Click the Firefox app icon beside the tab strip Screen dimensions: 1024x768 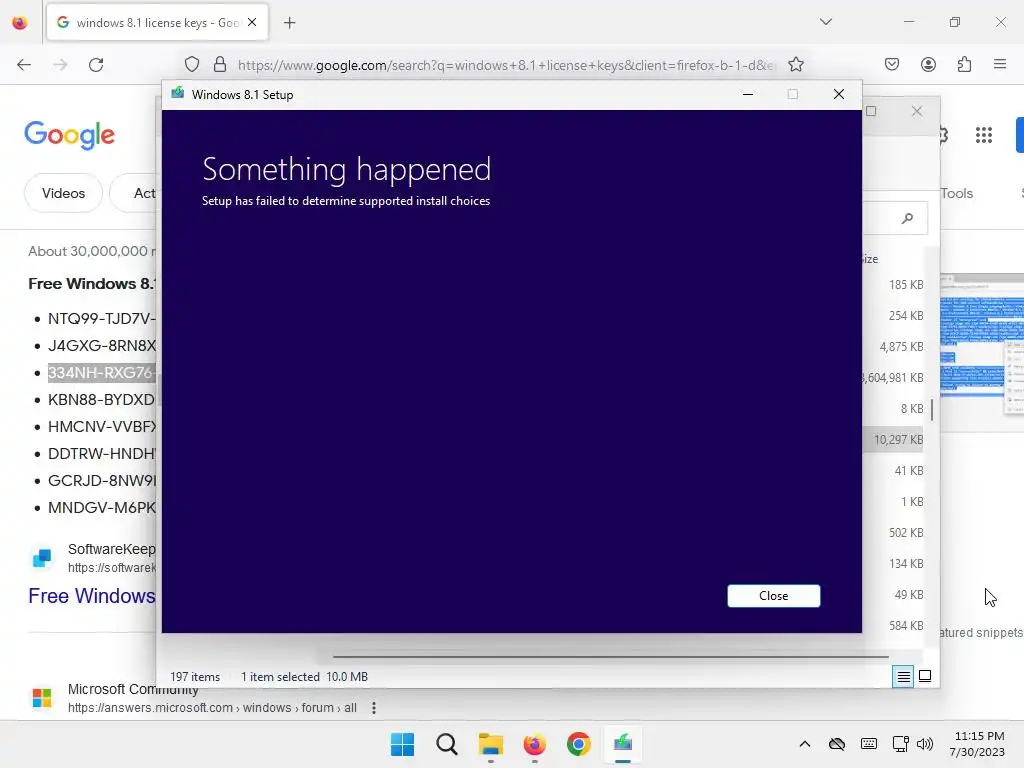[x=20, y=23]
